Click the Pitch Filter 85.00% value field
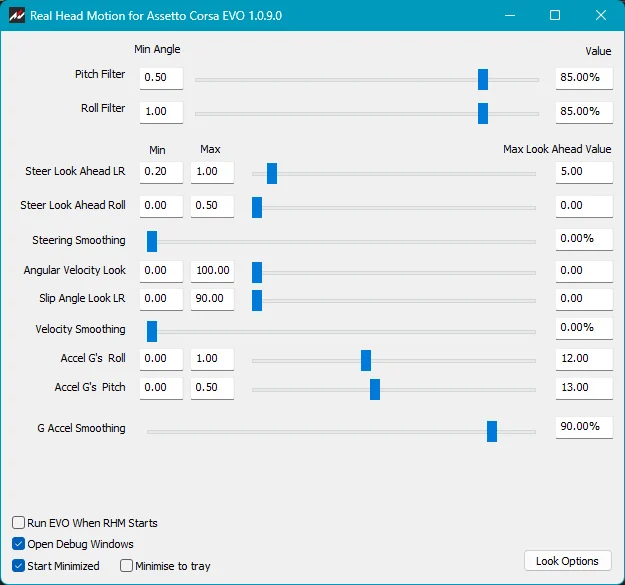The width and height of the screenshot is (625, 585). tap(584, 78)
